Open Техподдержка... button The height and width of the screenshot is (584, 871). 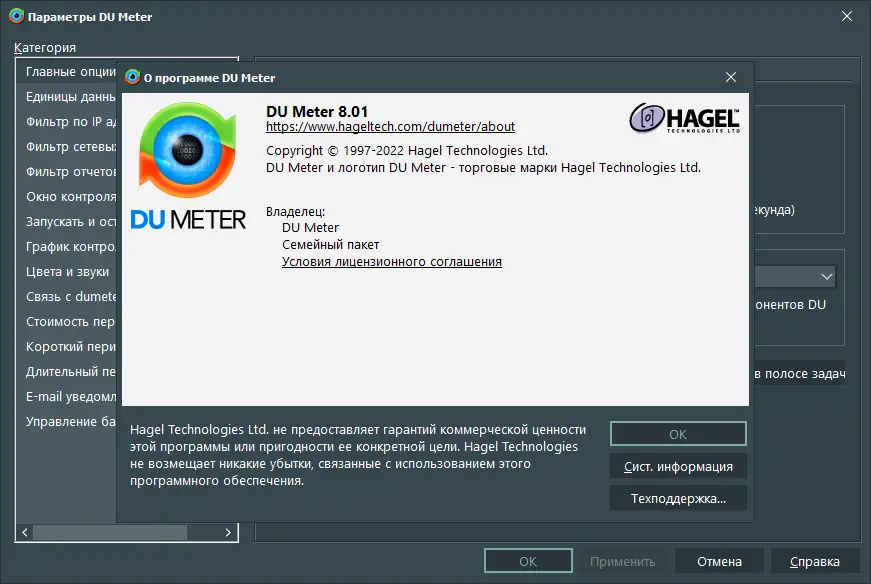[678, 498]
